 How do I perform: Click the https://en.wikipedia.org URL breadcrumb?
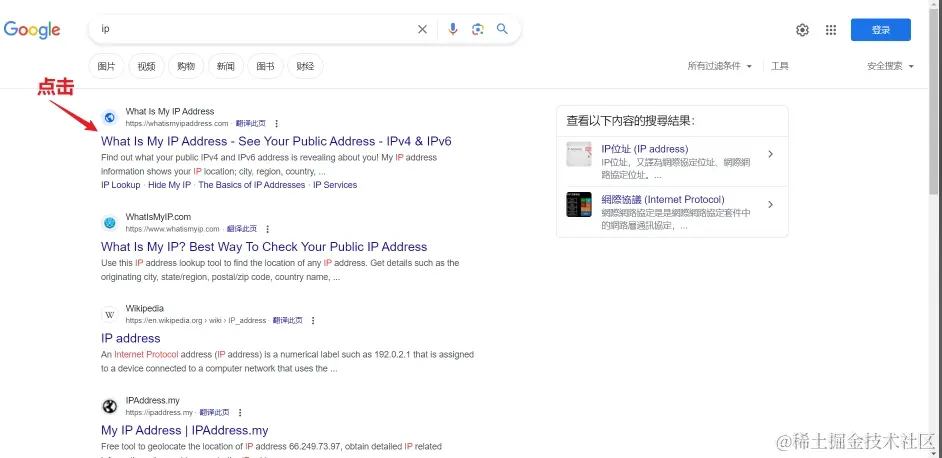pos(195,321)
